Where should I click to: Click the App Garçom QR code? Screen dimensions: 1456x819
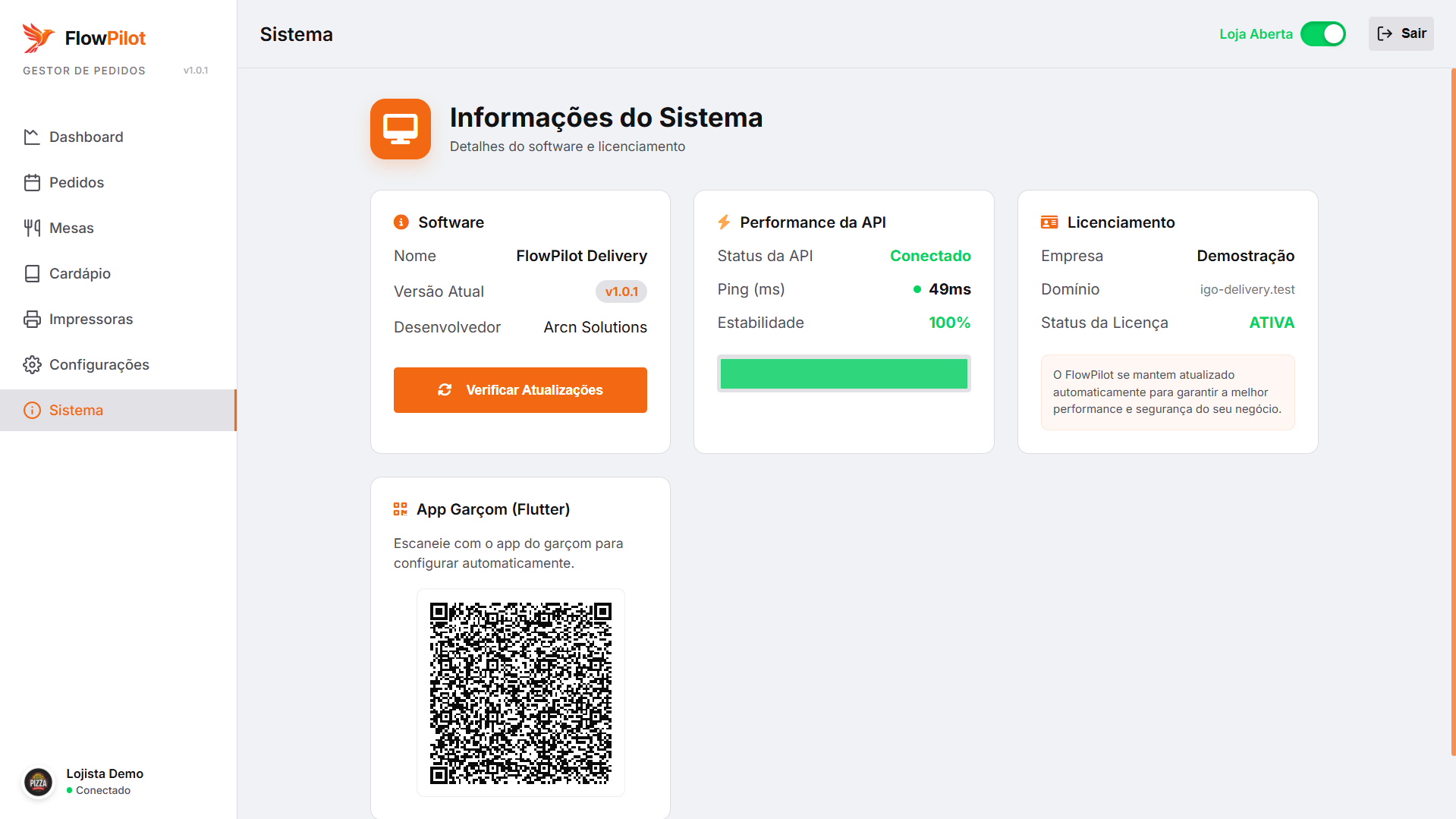520,693
